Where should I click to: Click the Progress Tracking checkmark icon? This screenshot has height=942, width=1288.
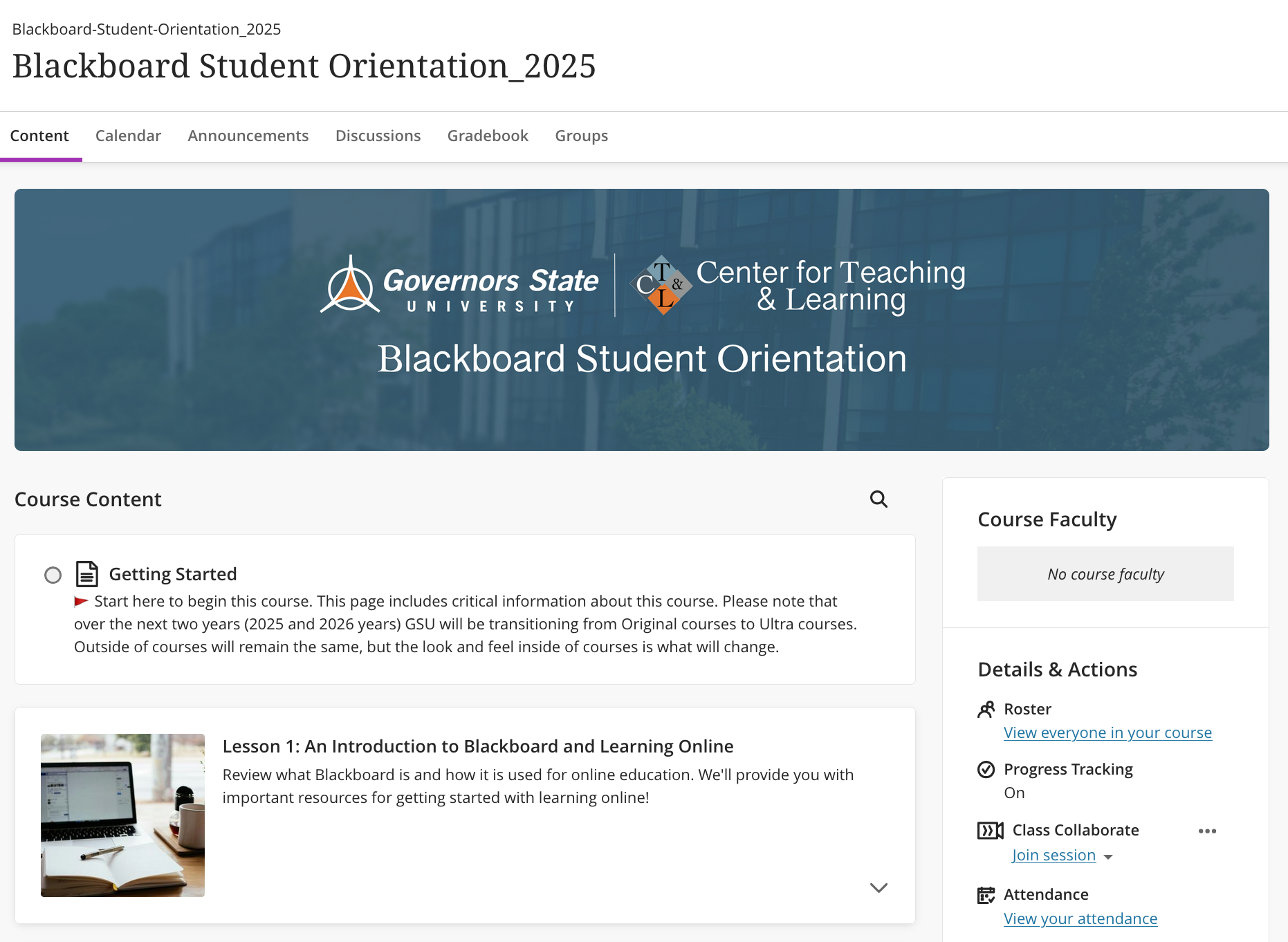click(986, 770)
